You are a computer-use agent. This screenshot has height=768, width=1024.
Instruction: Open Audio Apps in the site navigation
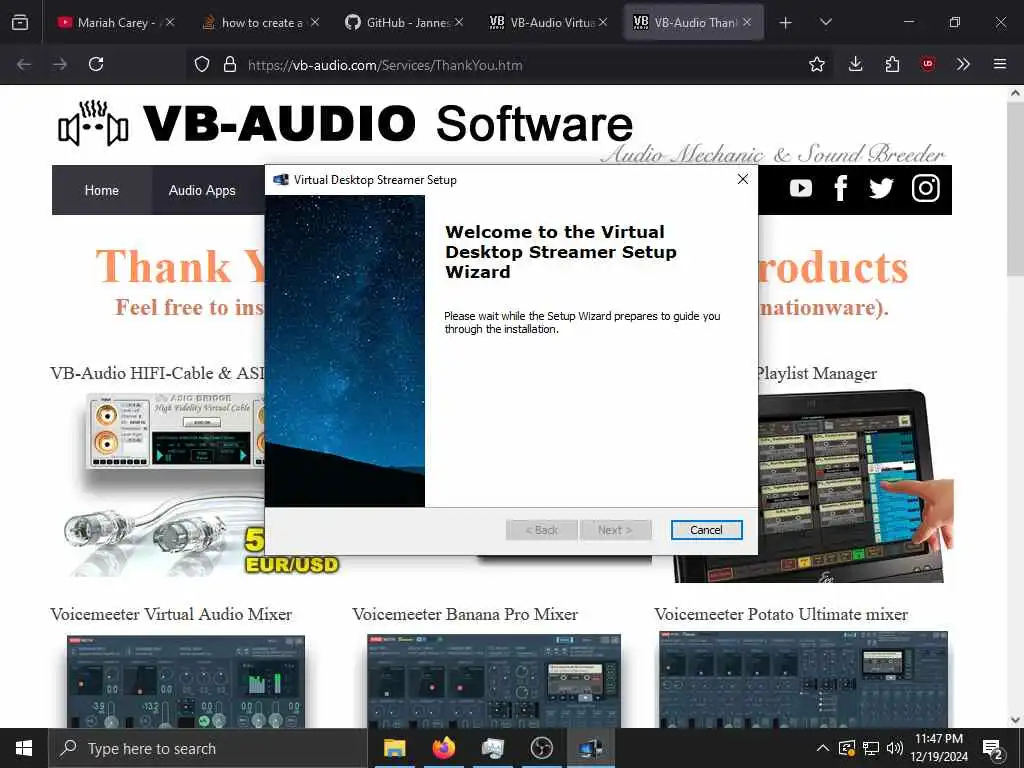tap(202, 190)
